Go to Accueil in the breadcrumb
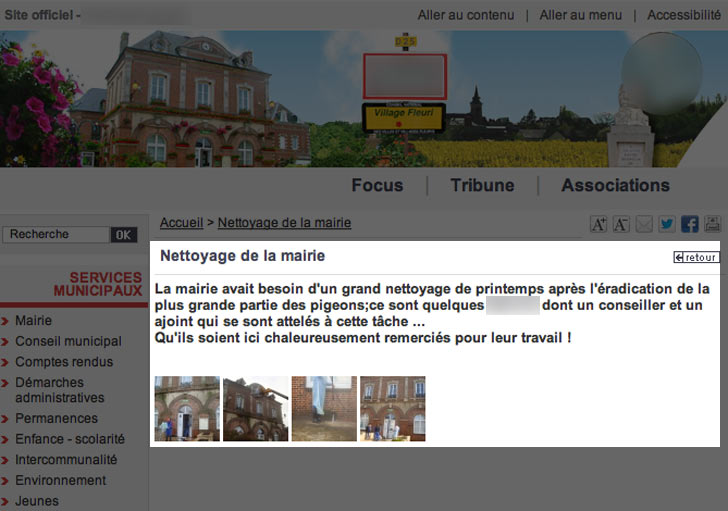Viewport: 728px width, 511px height. point(181,223)
